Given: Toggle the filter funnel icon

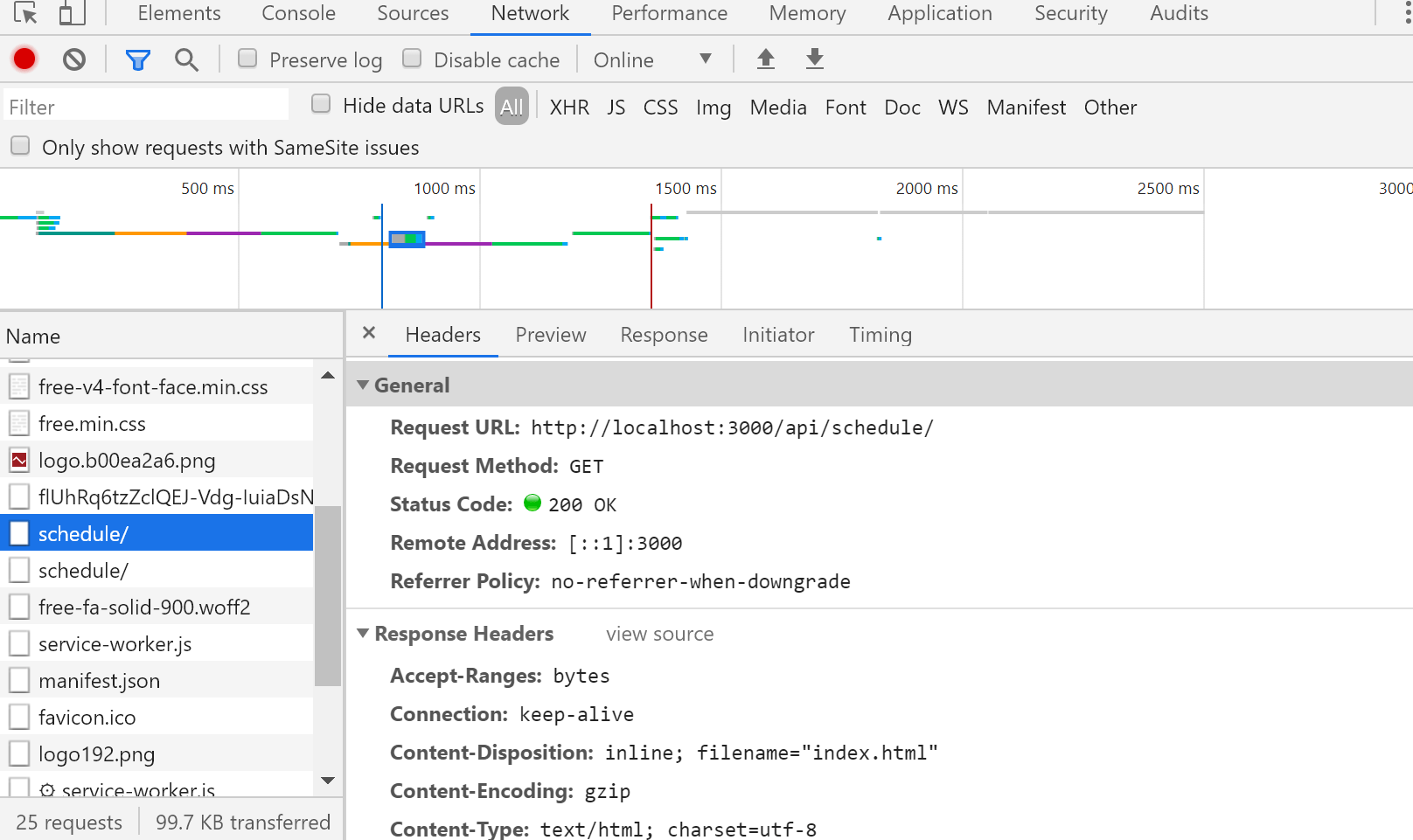Looking at the screenshot, I should [x=137, y=59].
